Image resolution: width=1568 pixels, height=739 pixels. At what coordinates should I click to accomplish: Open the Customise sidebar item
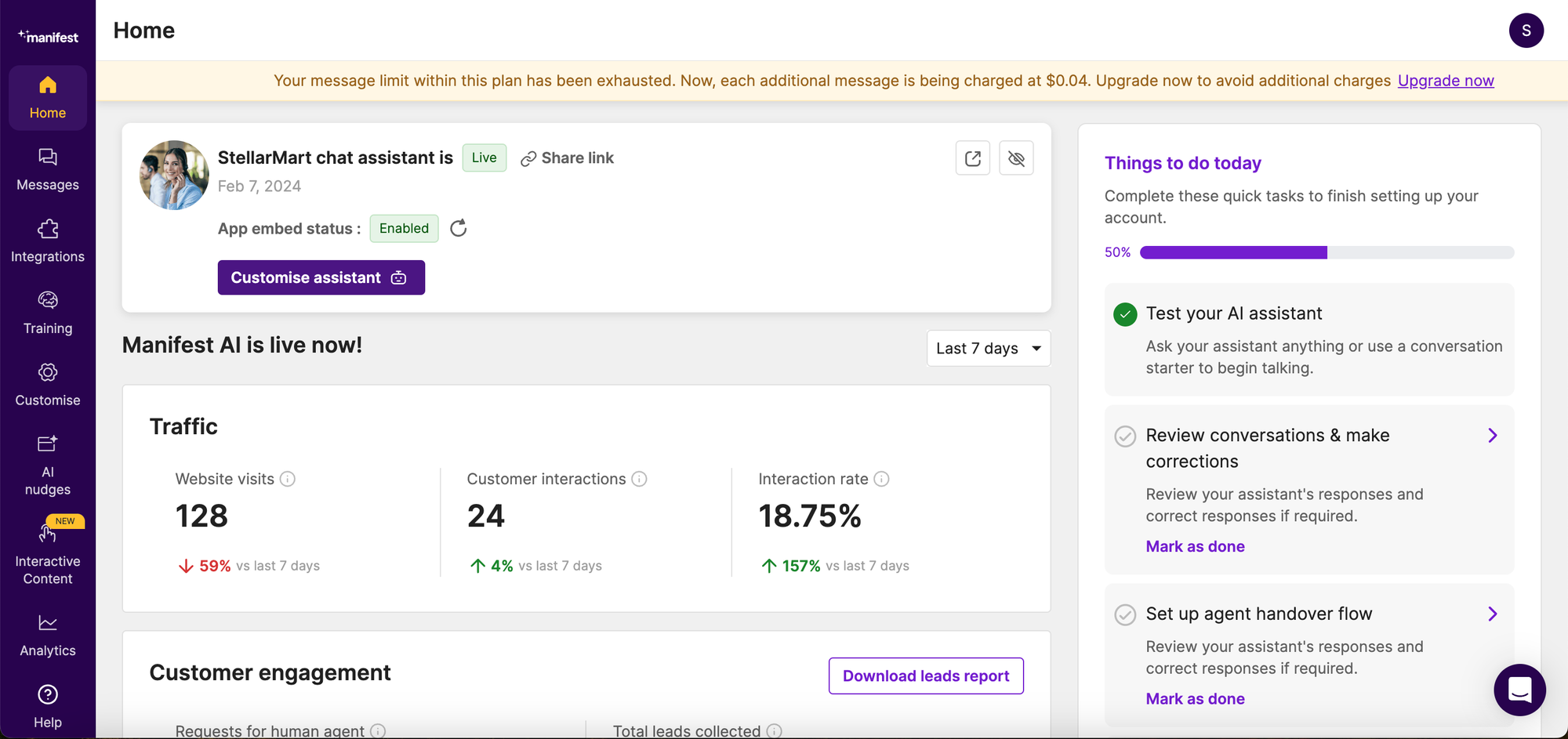(x=48, y=385)
